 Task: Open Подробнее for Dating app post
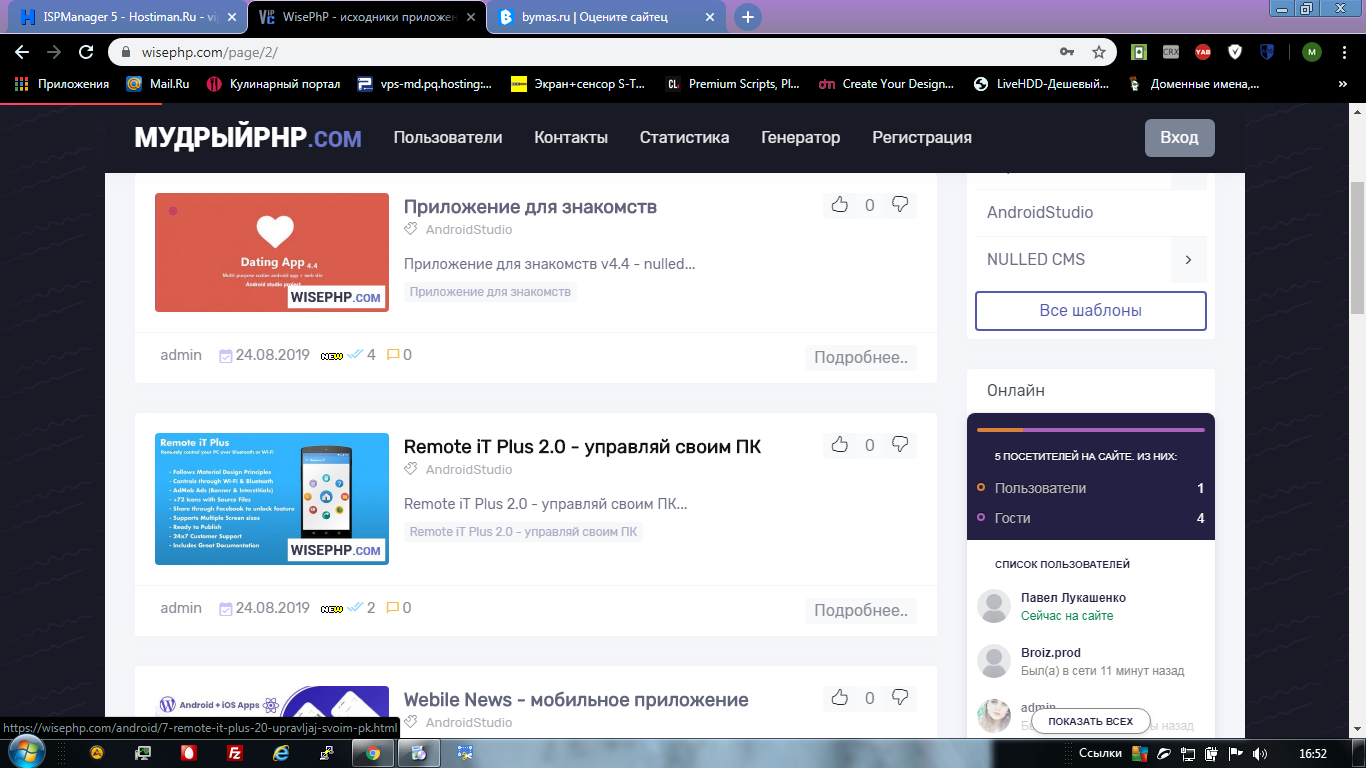point(860,358)
